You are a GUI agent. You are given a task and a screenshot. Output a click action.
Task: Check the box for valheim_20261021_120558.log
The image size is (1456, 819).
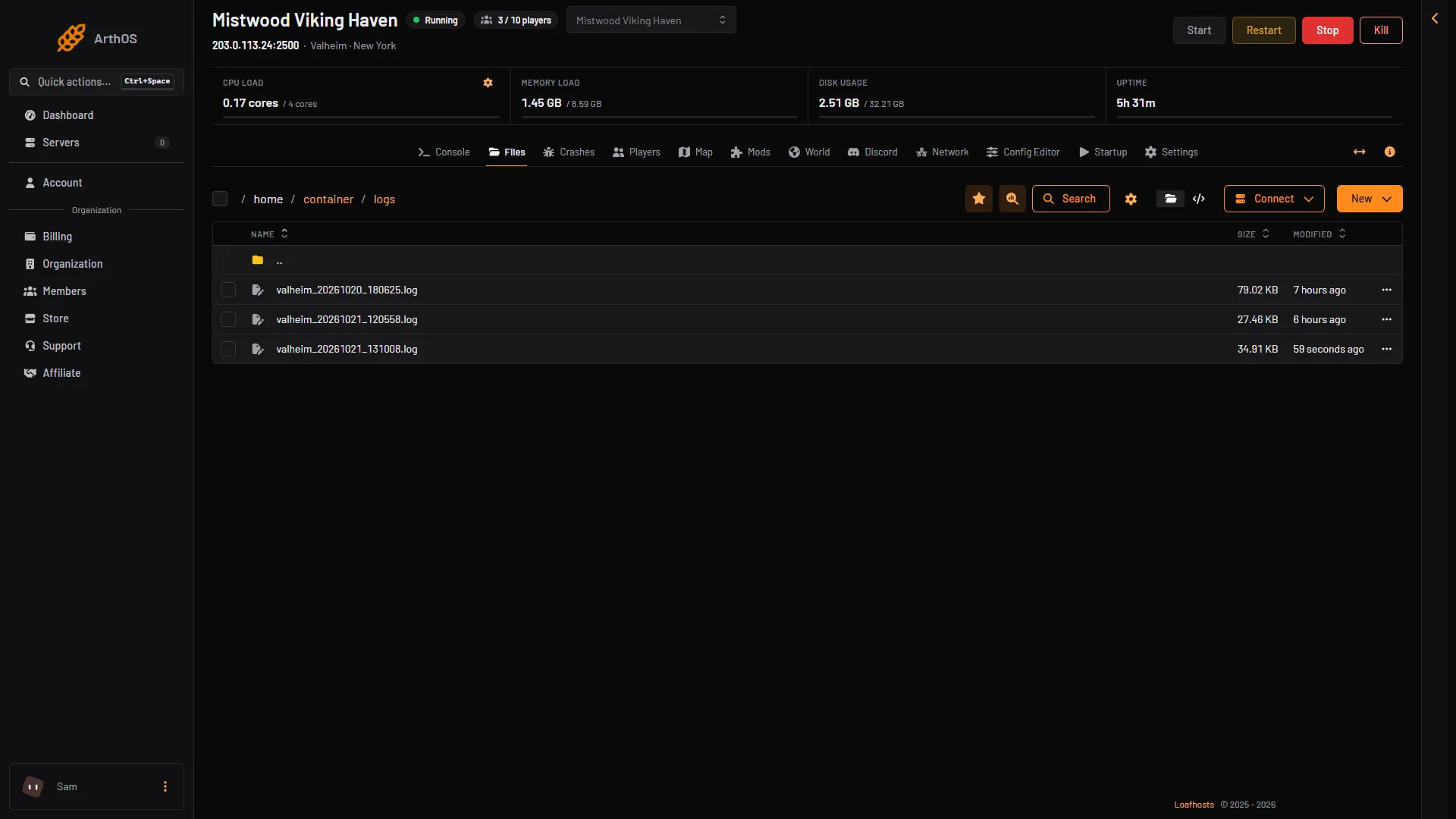[228, 319]
